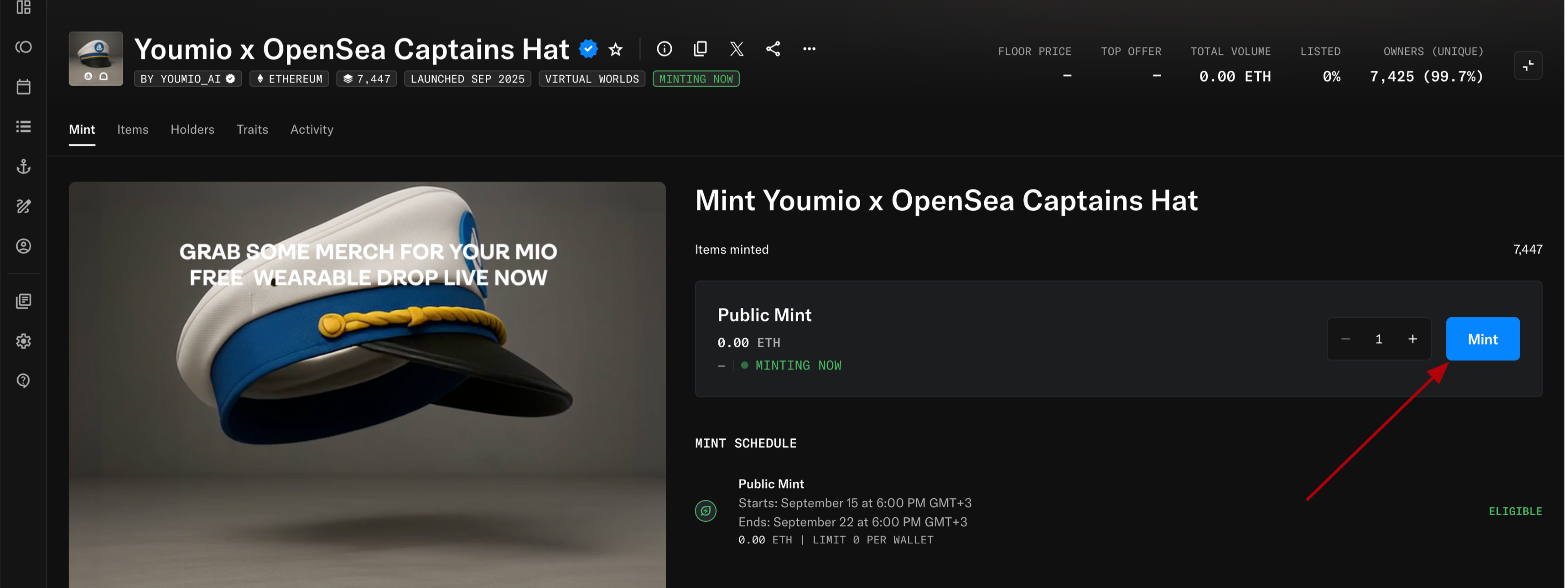Open the collection info icon
Image resolution: width=1568 pixels, height=588 pixels.
point(664,49)
